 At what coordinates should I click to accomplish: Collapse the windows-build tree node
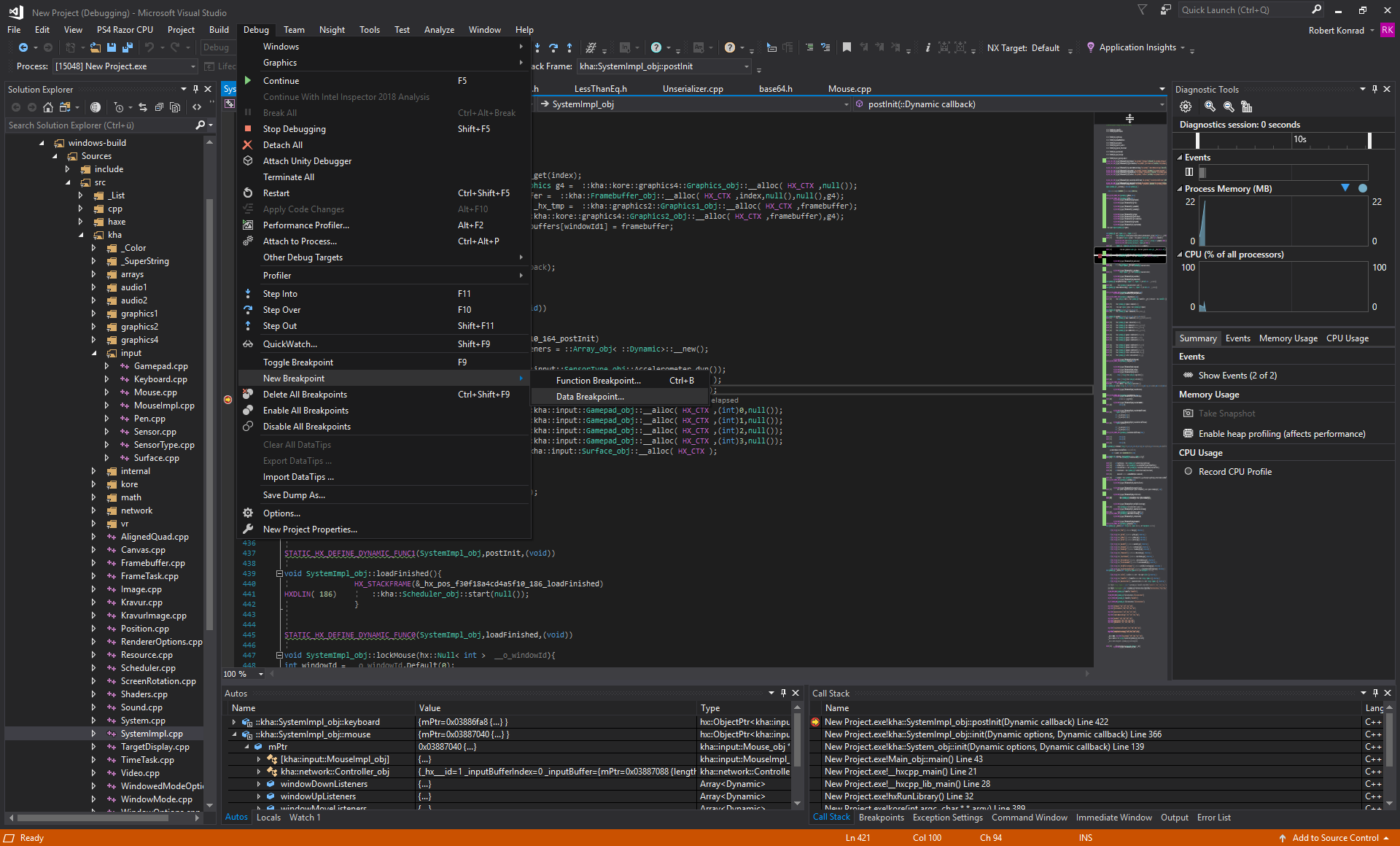click(42, 143)
